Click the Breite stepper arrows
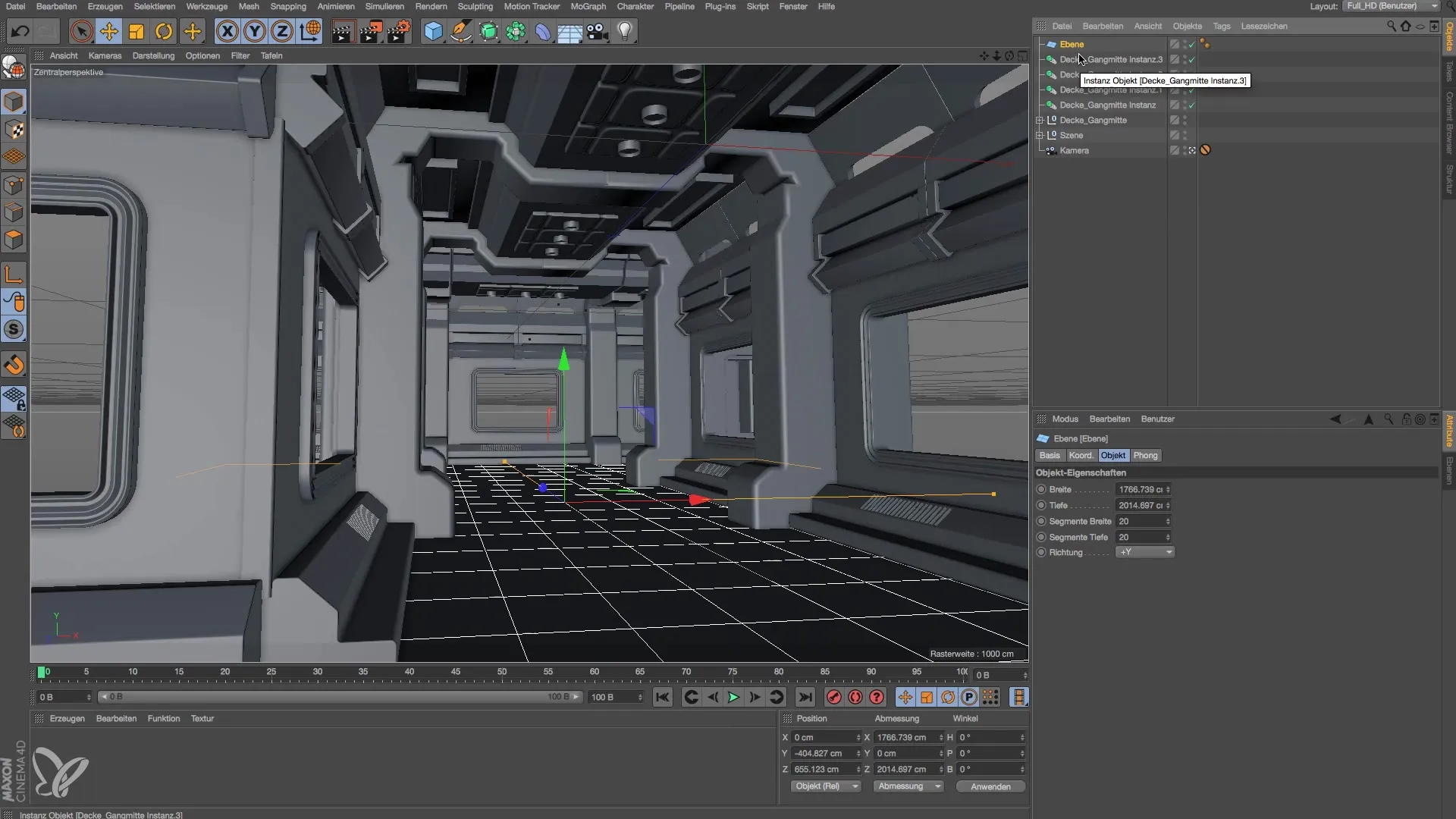 1168,489
